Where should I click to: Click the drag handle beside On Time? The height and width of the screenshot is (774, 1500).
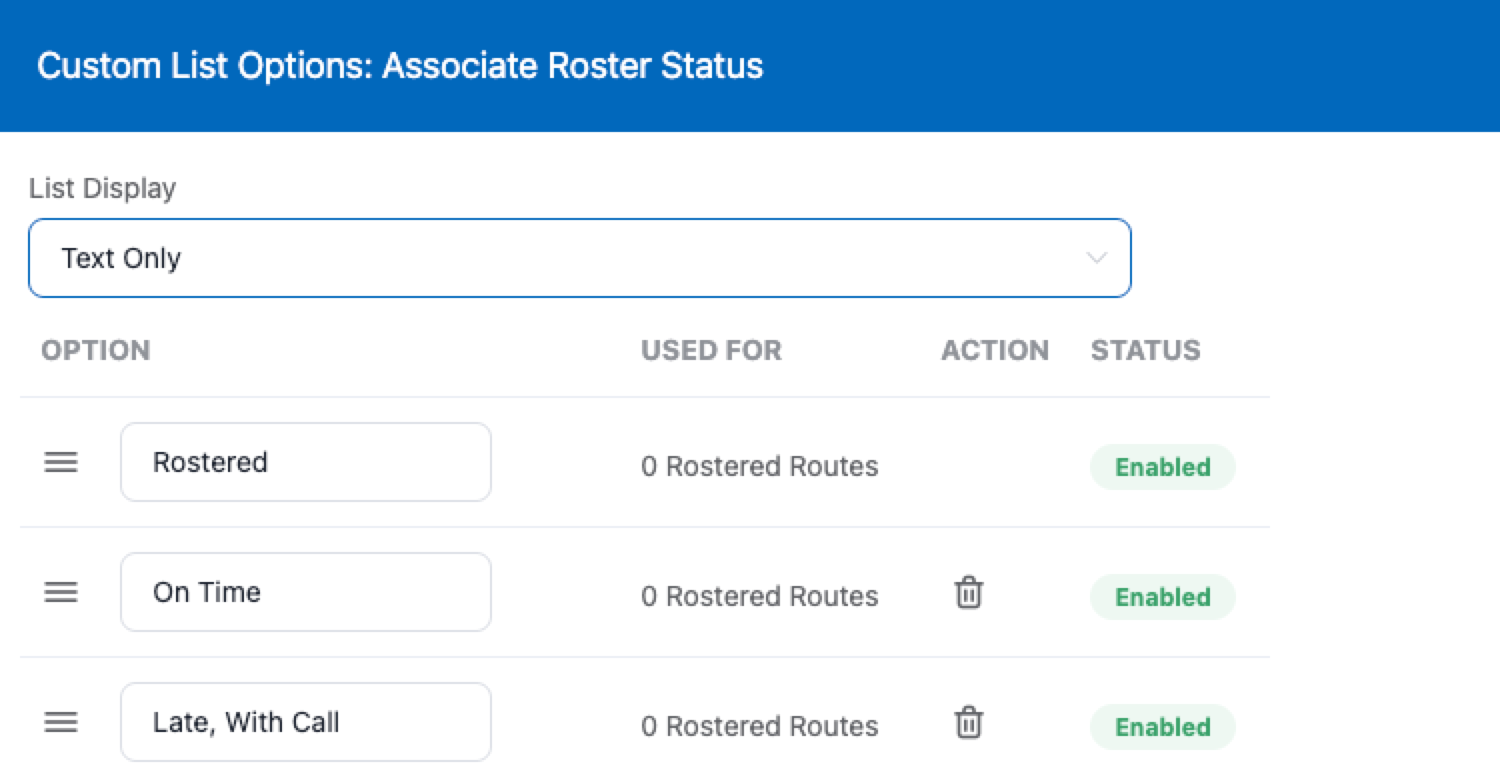[61, 592]
